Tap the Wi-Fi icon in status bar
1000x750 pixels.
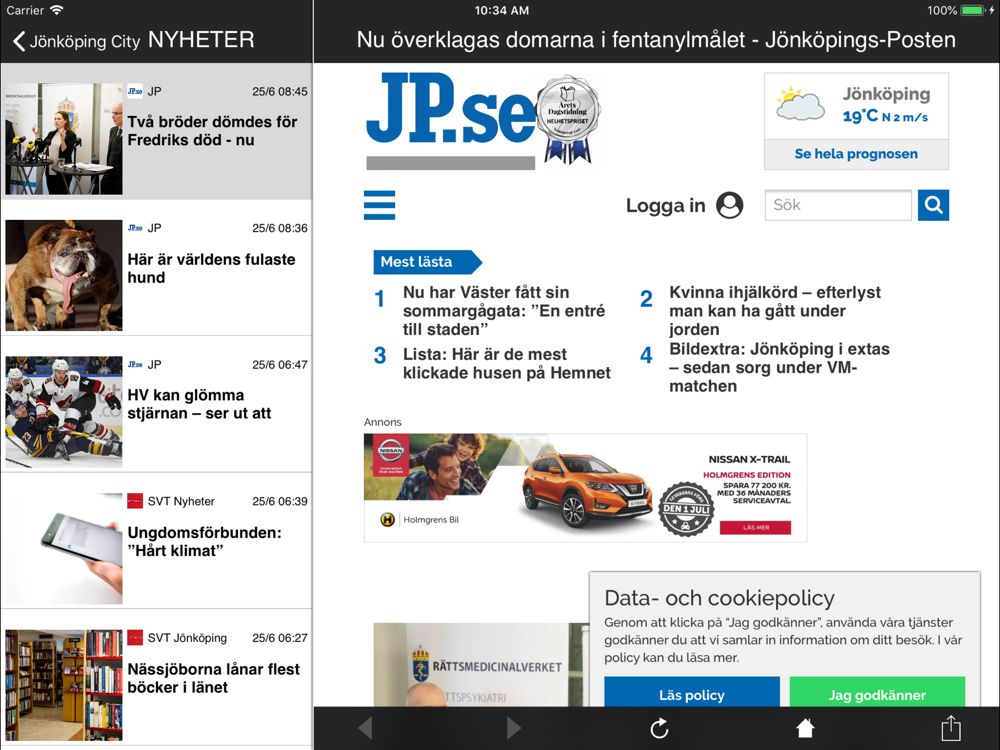57,10
